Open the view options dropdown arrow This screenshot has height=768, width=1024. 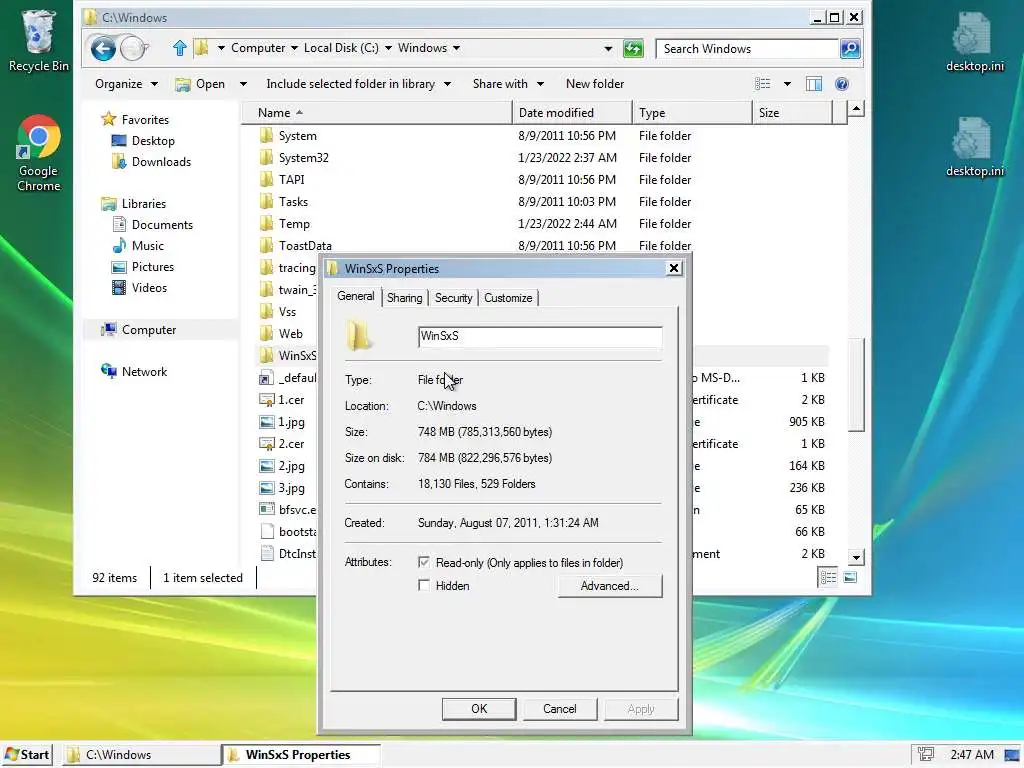click(787, 84)
